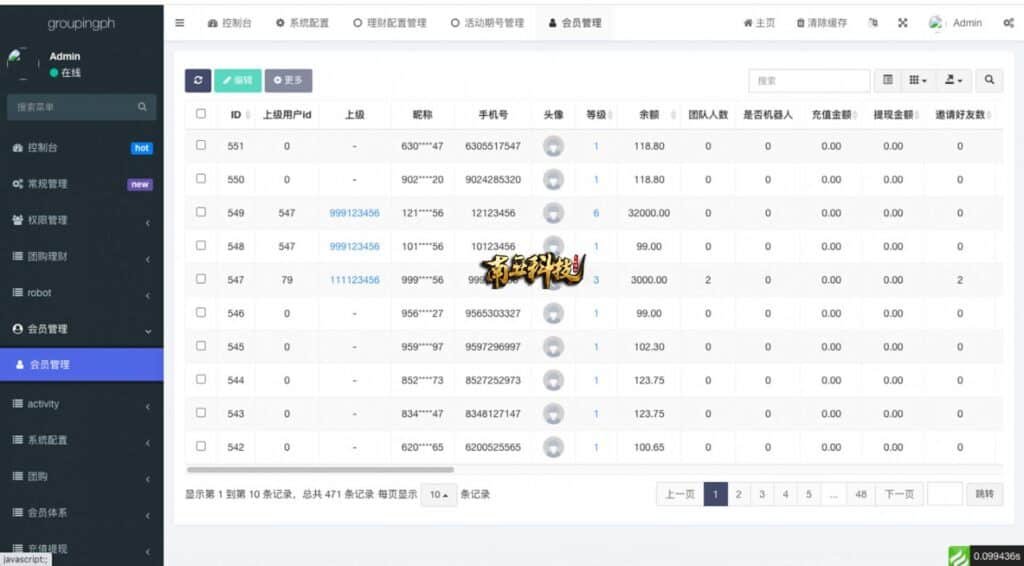1024x566 pixels.
Task: Open the columns dropdown in table toolbar
Action: tap(917, 81)
